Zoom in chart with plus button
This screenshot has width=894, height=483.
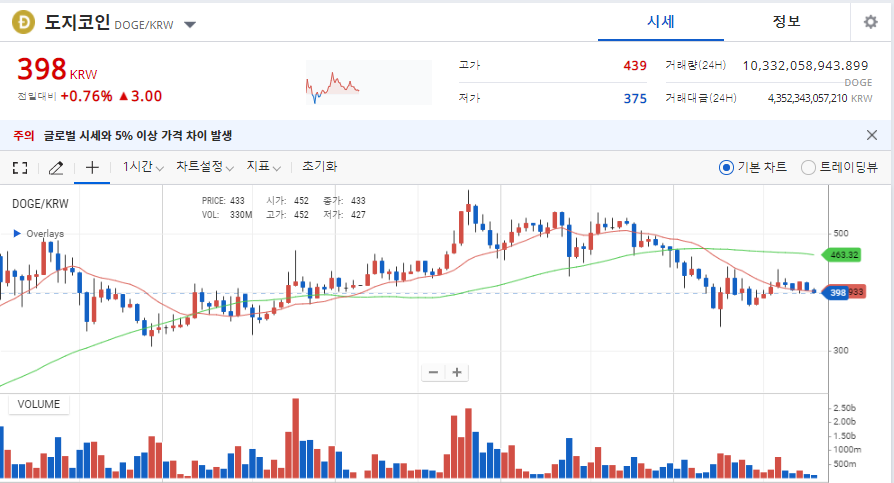point(457,372)
